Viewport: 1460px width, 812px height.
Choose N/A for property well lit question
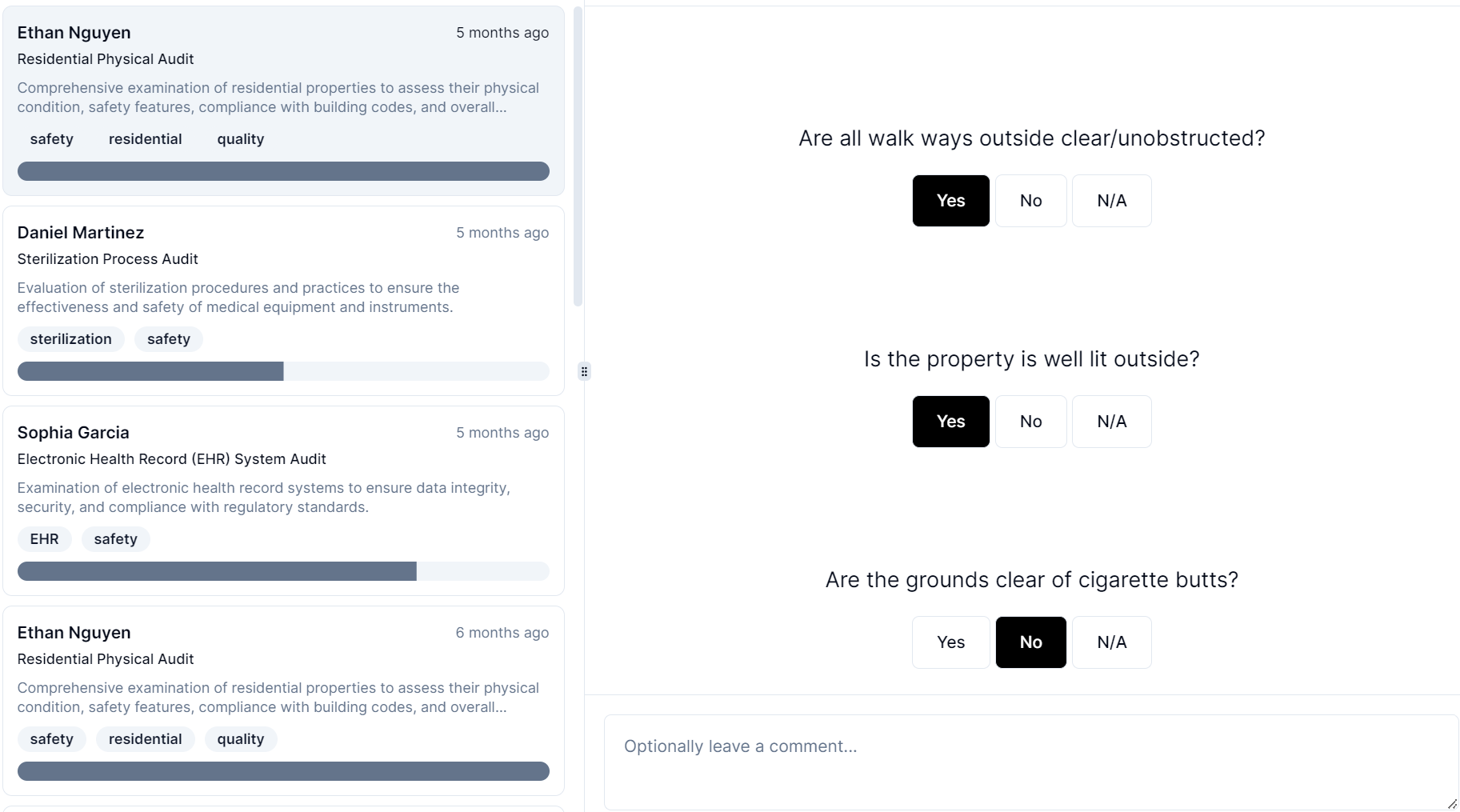tap(1111, 422)
